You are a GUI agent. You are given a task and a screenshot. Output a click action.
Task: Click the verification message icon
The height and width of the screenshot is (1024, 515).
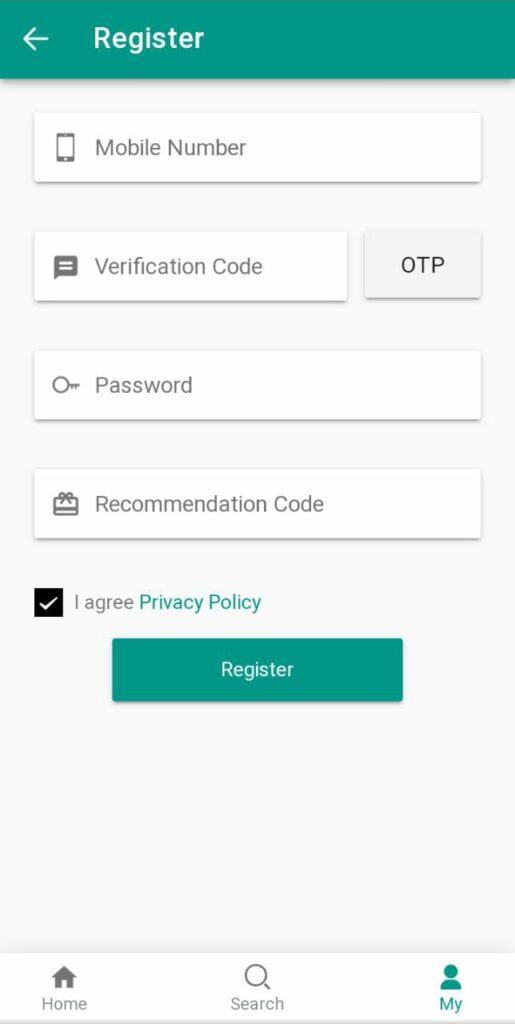pyautogui.click(x=65, y=267)
